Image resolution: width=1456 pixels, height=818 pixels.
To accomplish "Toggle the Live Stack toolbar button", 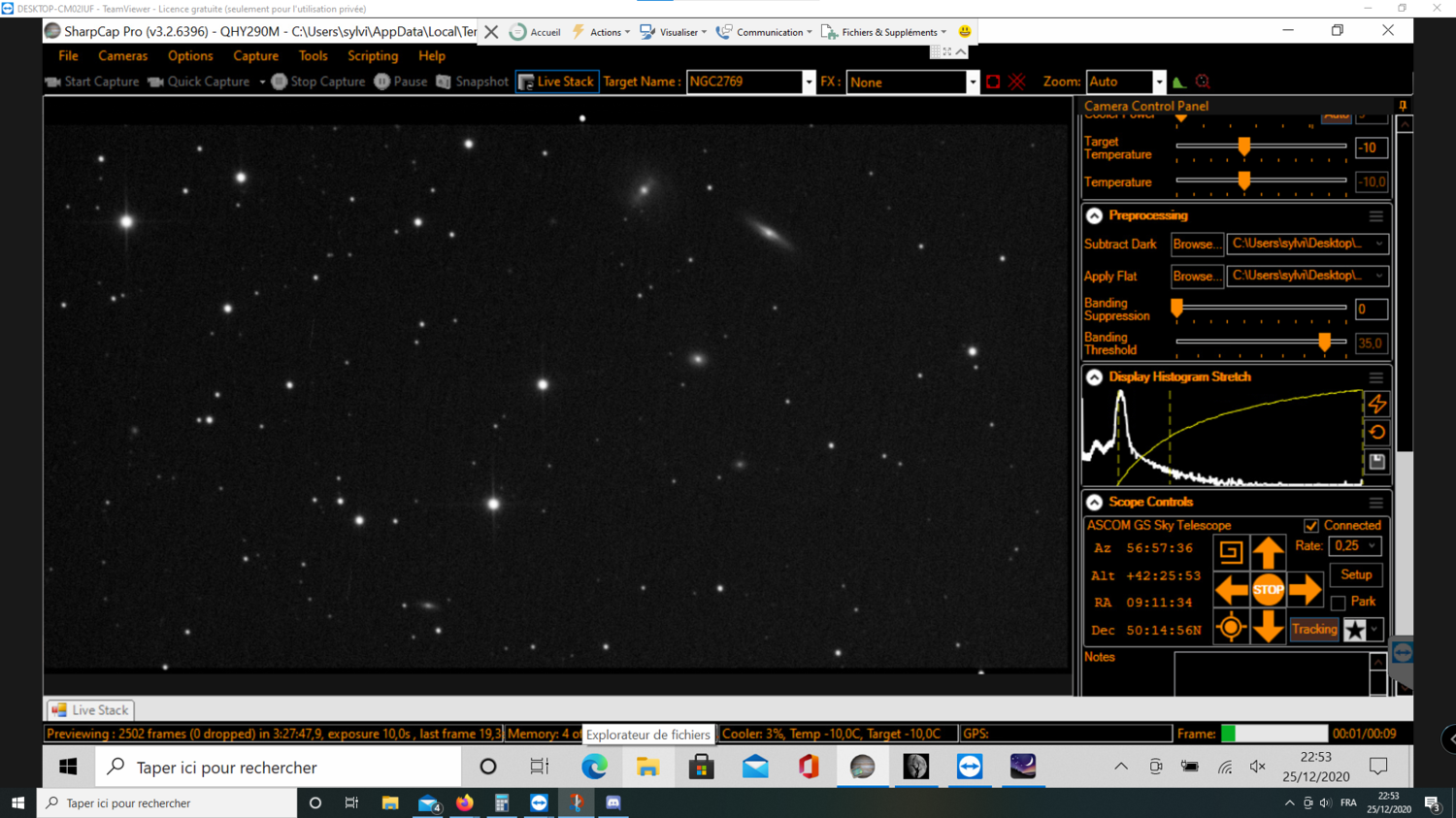I will 556,82.
